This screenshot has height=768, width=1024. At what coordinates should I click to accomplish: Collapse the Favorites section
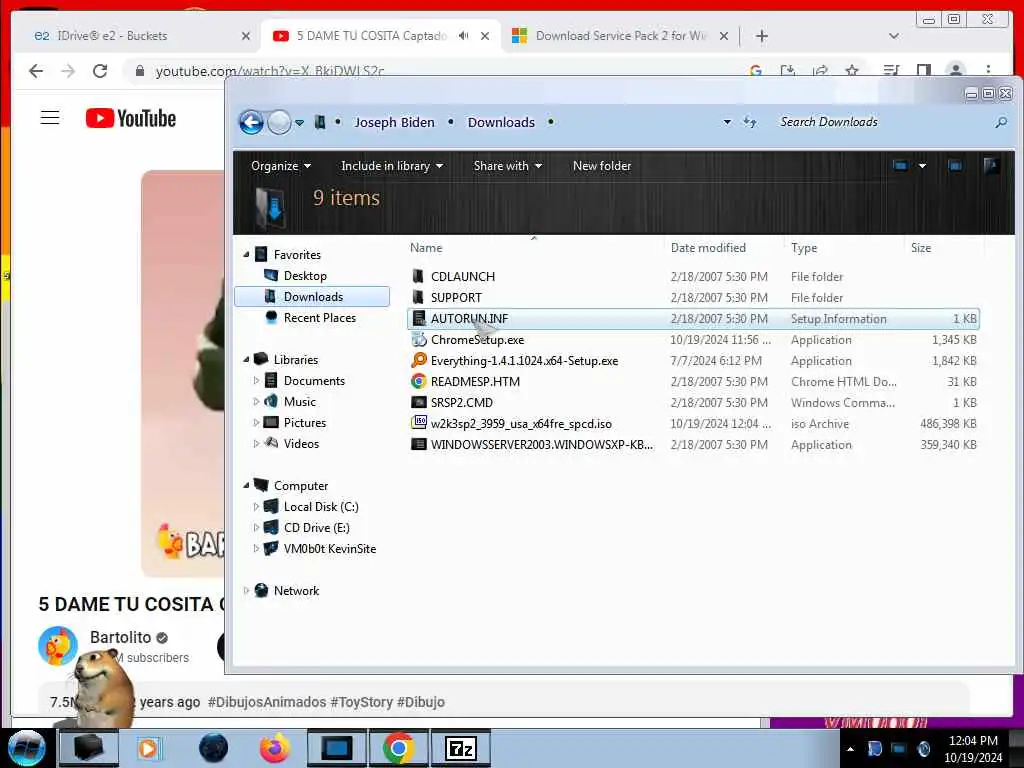click(246, 254)
